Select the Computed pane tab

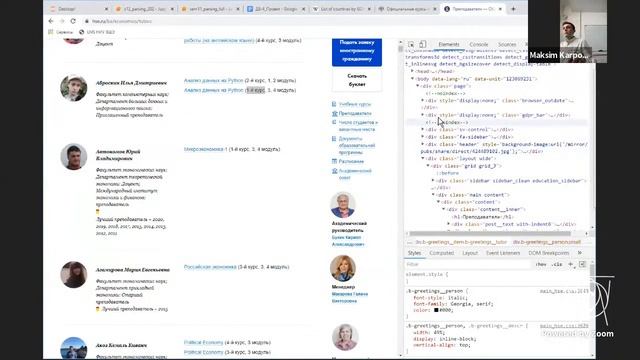click(442, 253)
